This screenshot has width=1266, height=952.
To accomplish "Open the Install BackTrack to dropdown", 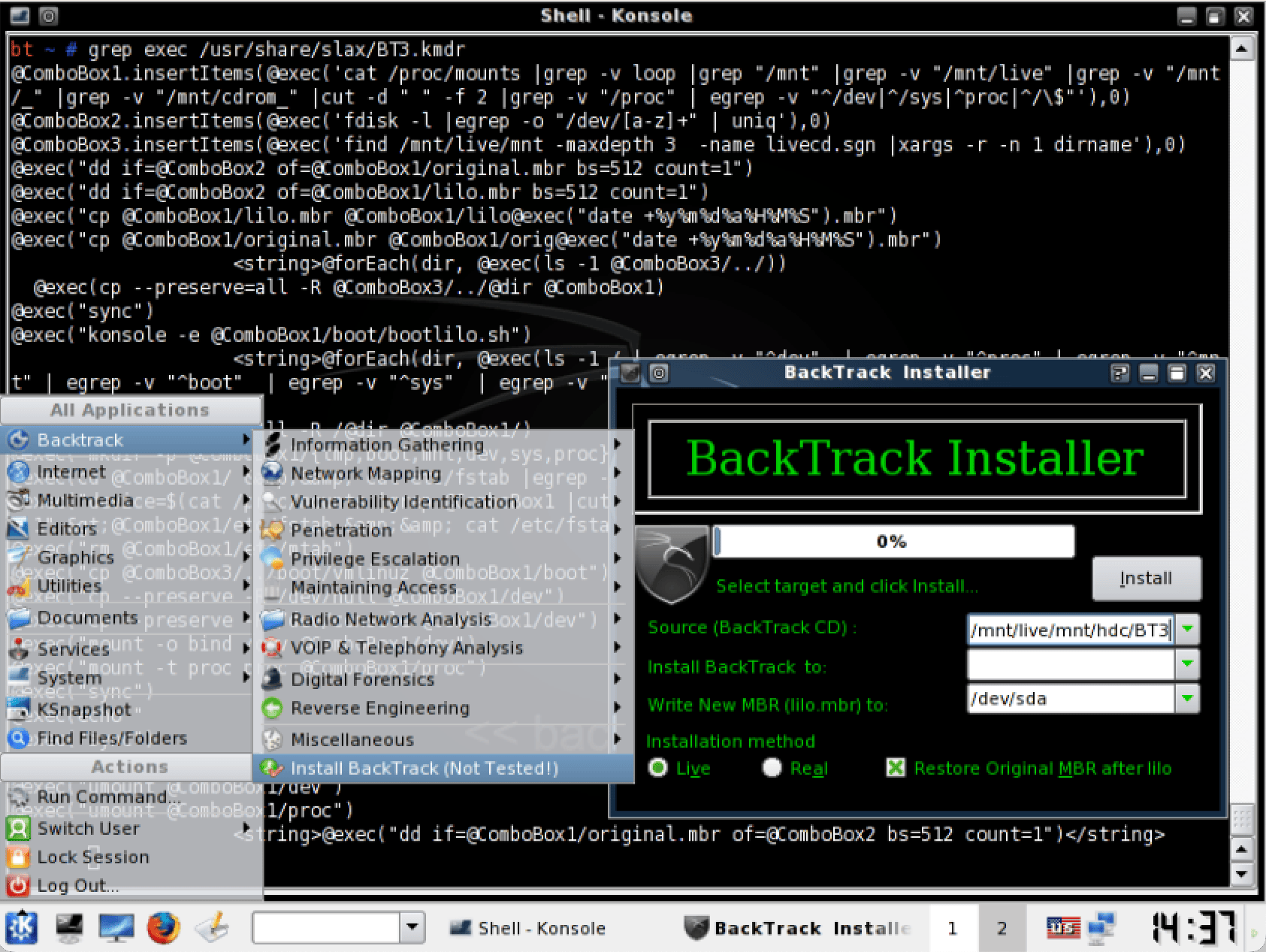I will (1186, 664).
